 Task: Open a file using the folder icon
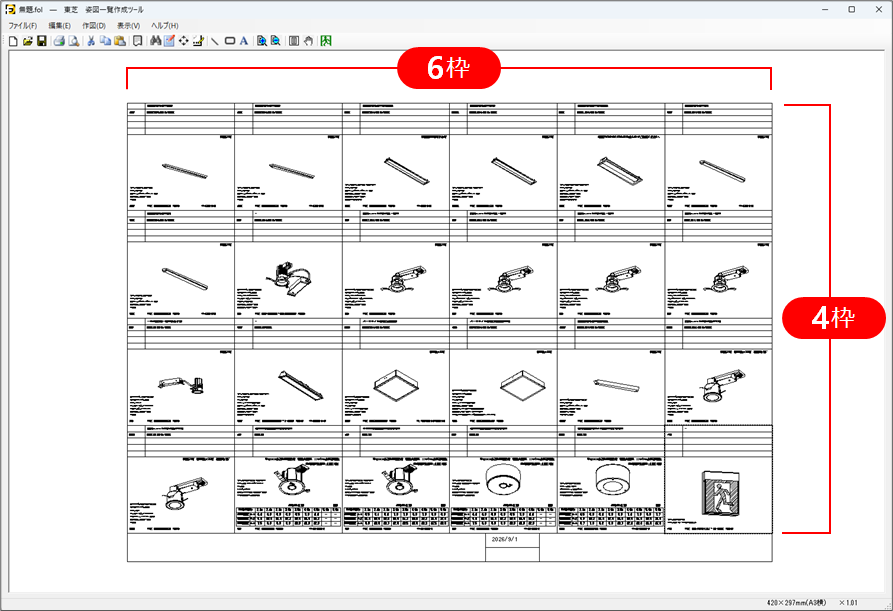pyautogui.click(x=27, y=41)
